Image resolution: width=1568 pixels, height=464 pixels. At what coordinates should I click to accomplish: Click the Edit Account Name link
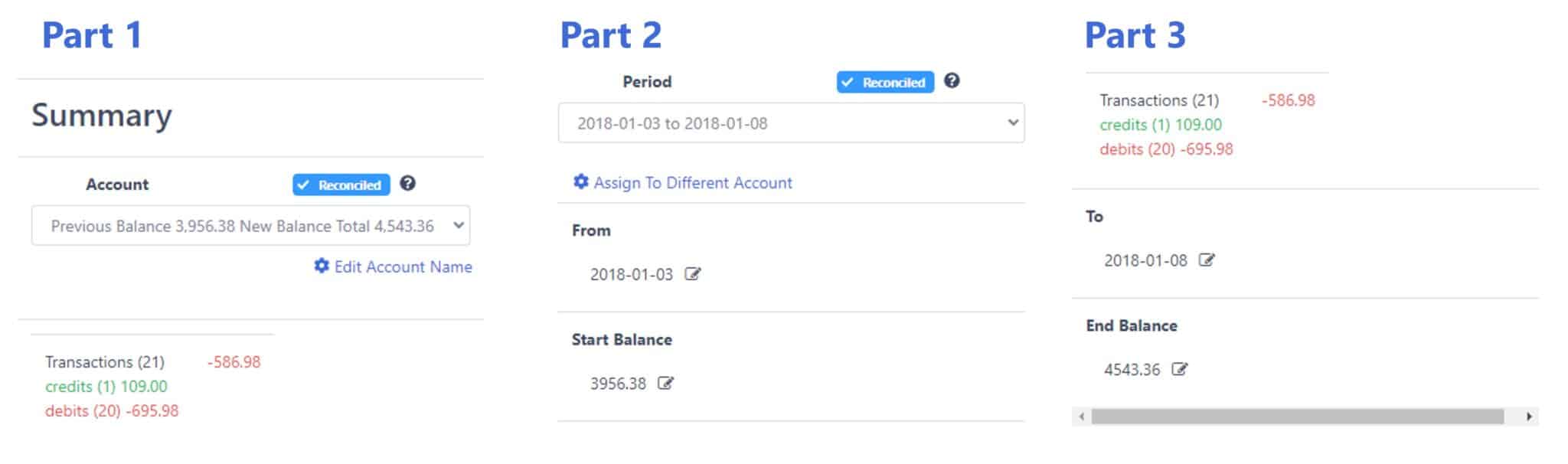point(403,266)
